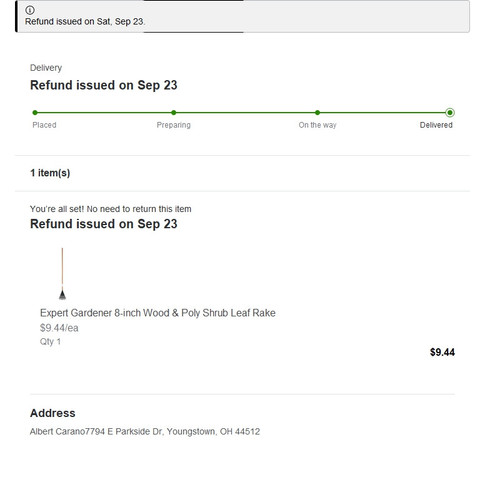This screenshot has height=479, width=500.
Task: Click the Delivery label above heading
Action: coord(46,68)
